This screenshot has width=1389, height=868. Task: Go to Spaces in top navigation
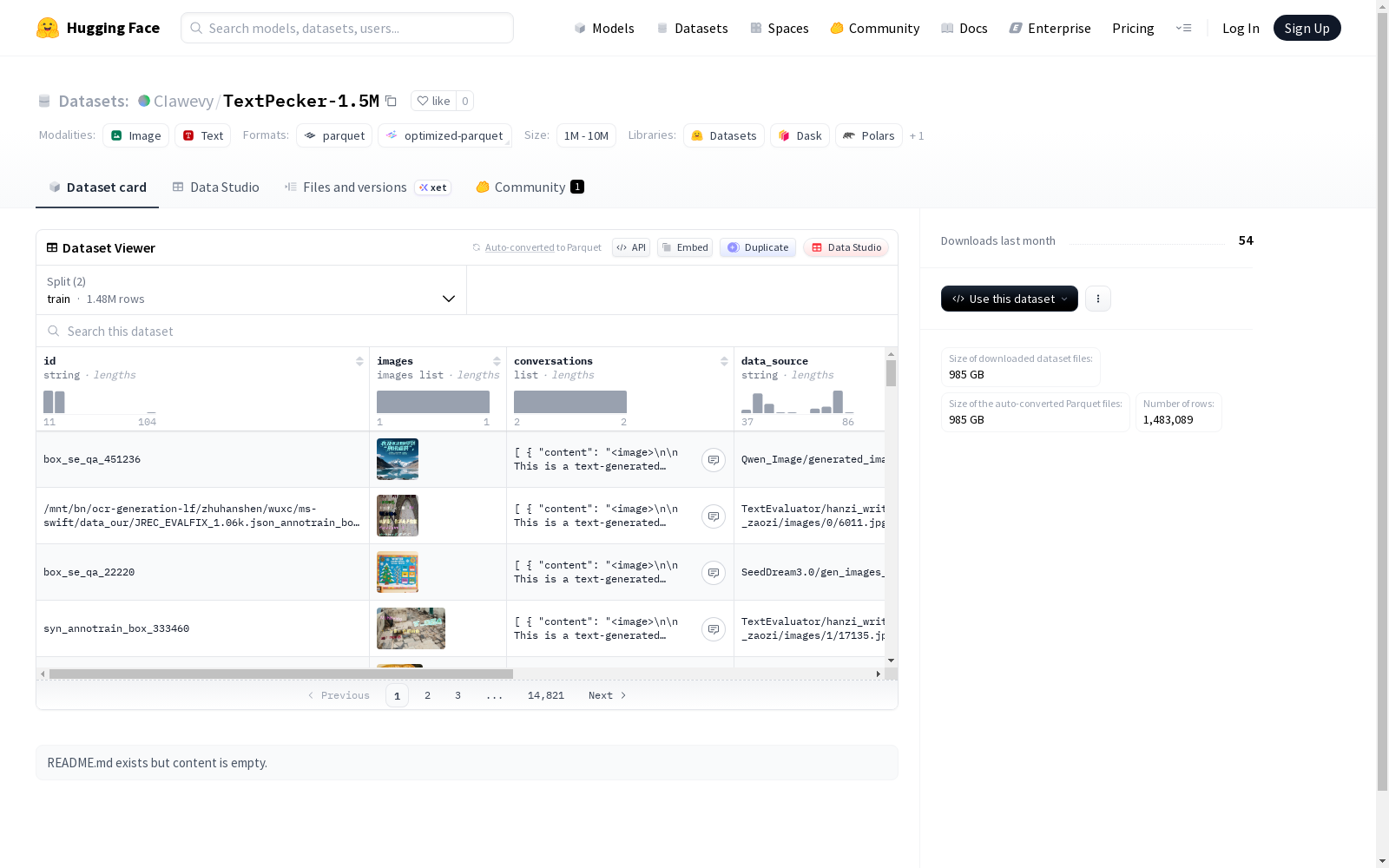(x=779, y=28)
